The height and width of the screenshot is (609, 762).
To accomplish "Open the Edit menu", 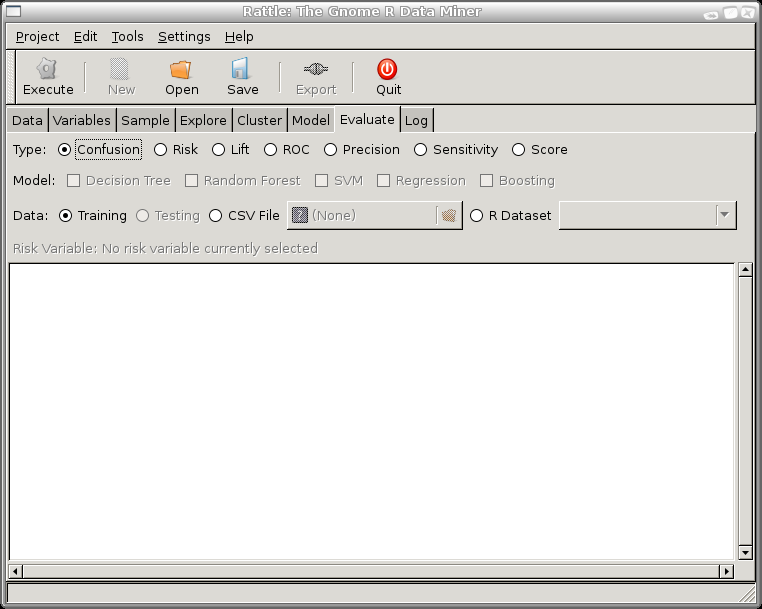I will point(86,36).
